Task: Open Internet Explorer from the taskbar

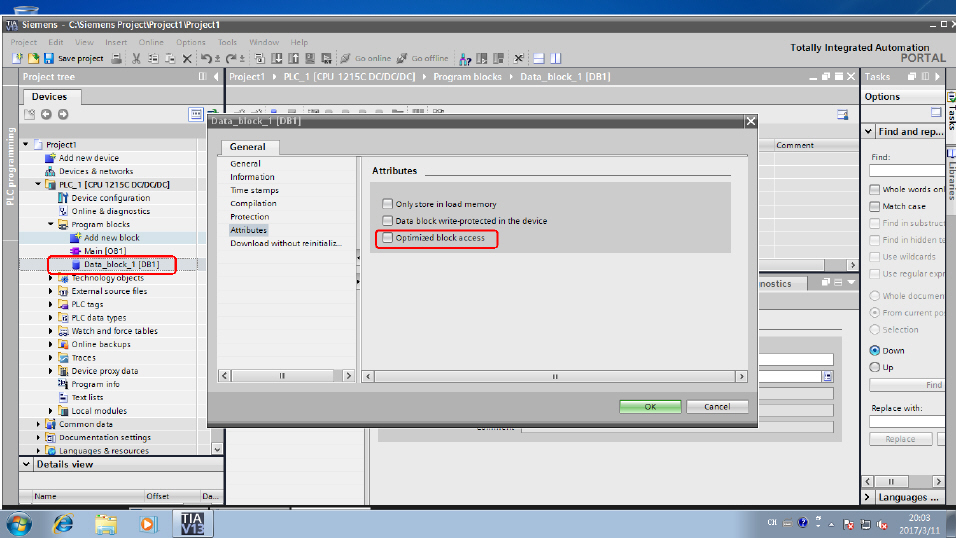Action: click(63, 523)
